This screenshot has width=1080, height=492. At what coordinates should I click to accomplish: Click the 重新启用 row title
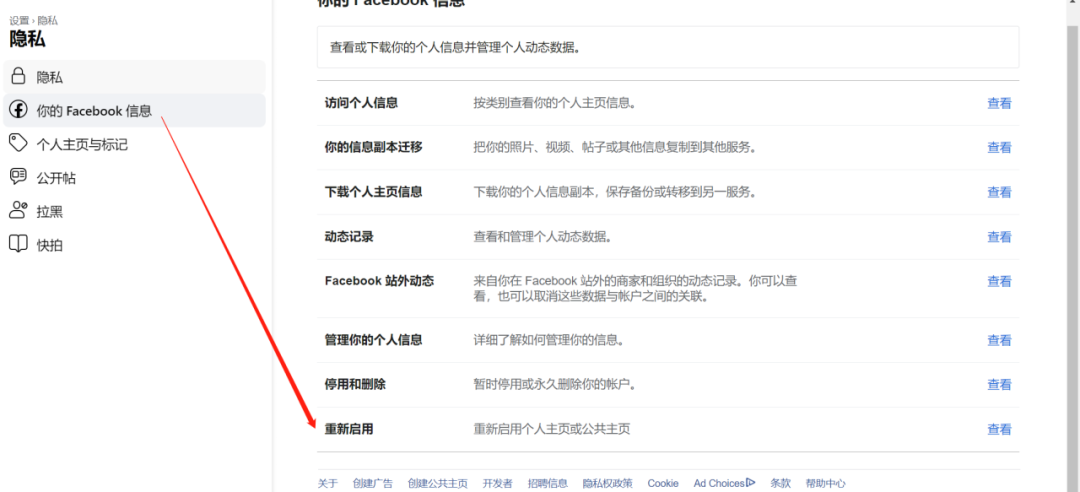(349, 429)
